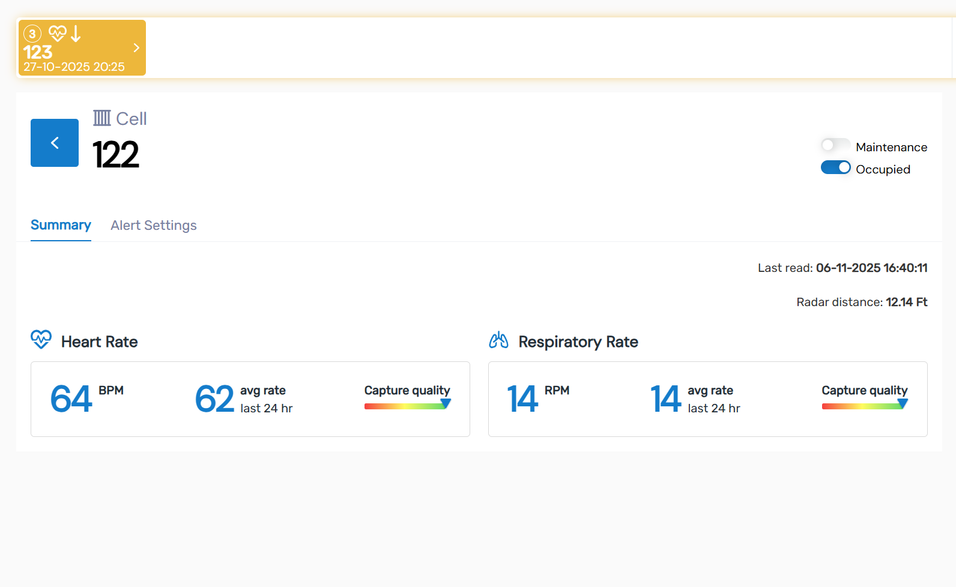Viewport: 956px width, 587px height.
Task: Click the Heart Rate heart icon
Action: (x=41, y=339)
